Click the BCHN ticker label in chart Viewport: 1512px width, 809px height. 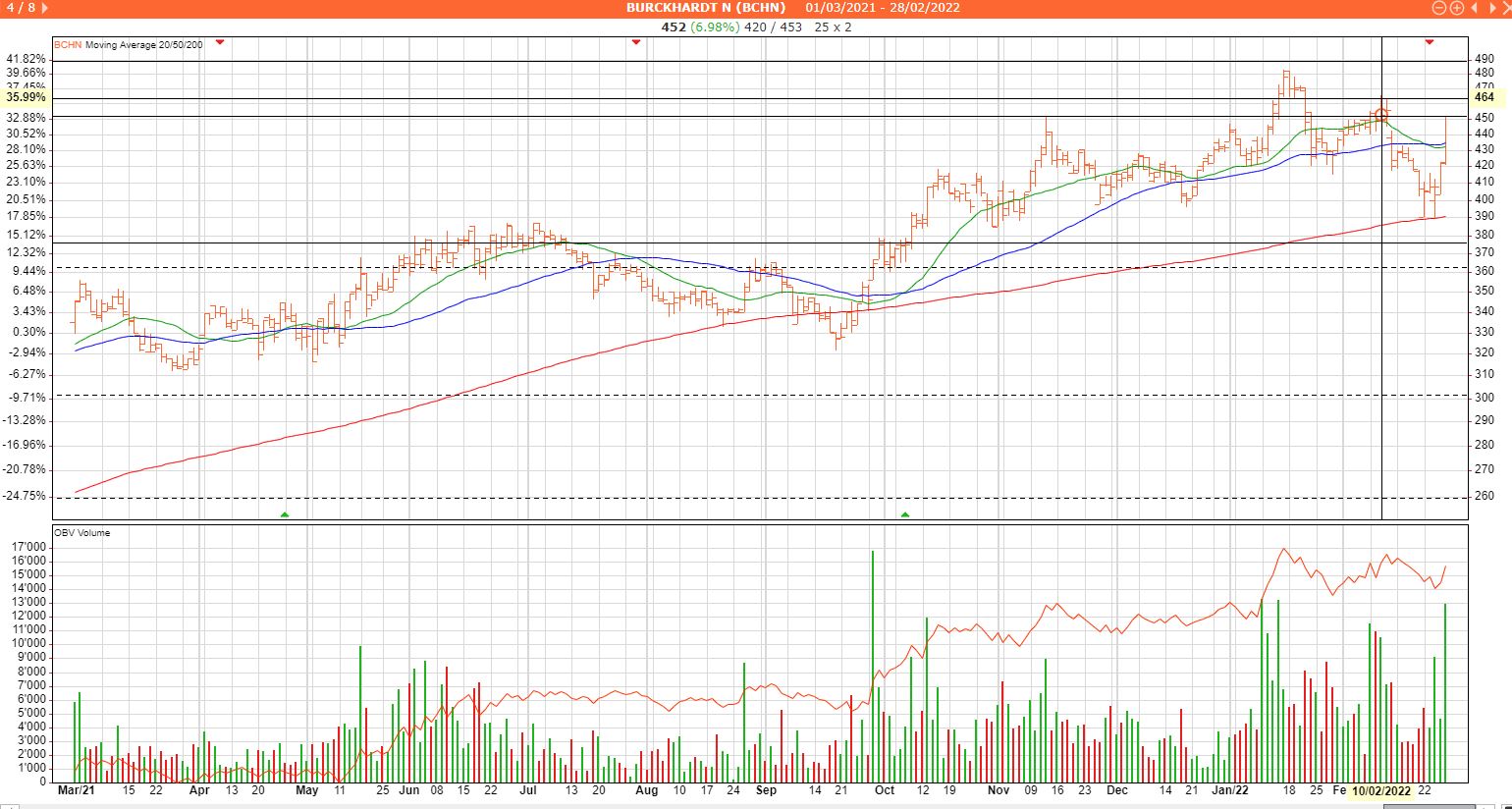point(68,44)
